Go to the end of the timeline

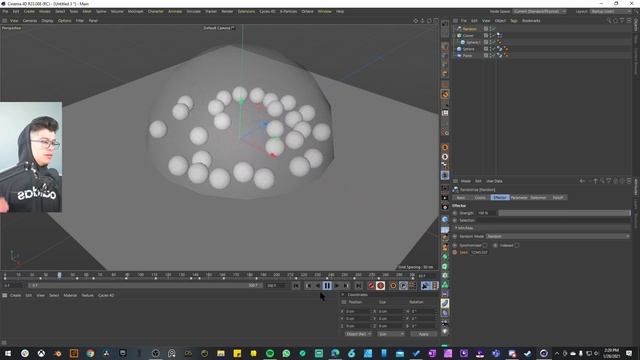tap(358, 286)
